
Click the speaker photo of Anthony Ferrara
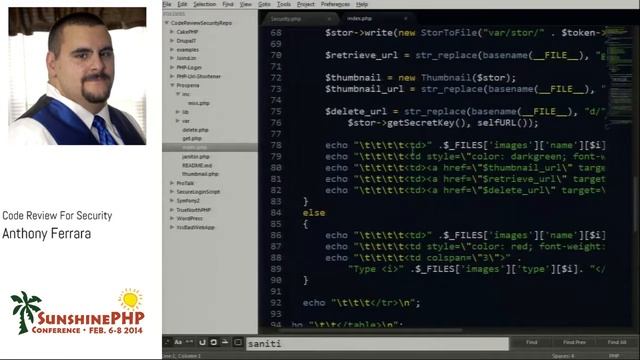[x=77, y=76]
